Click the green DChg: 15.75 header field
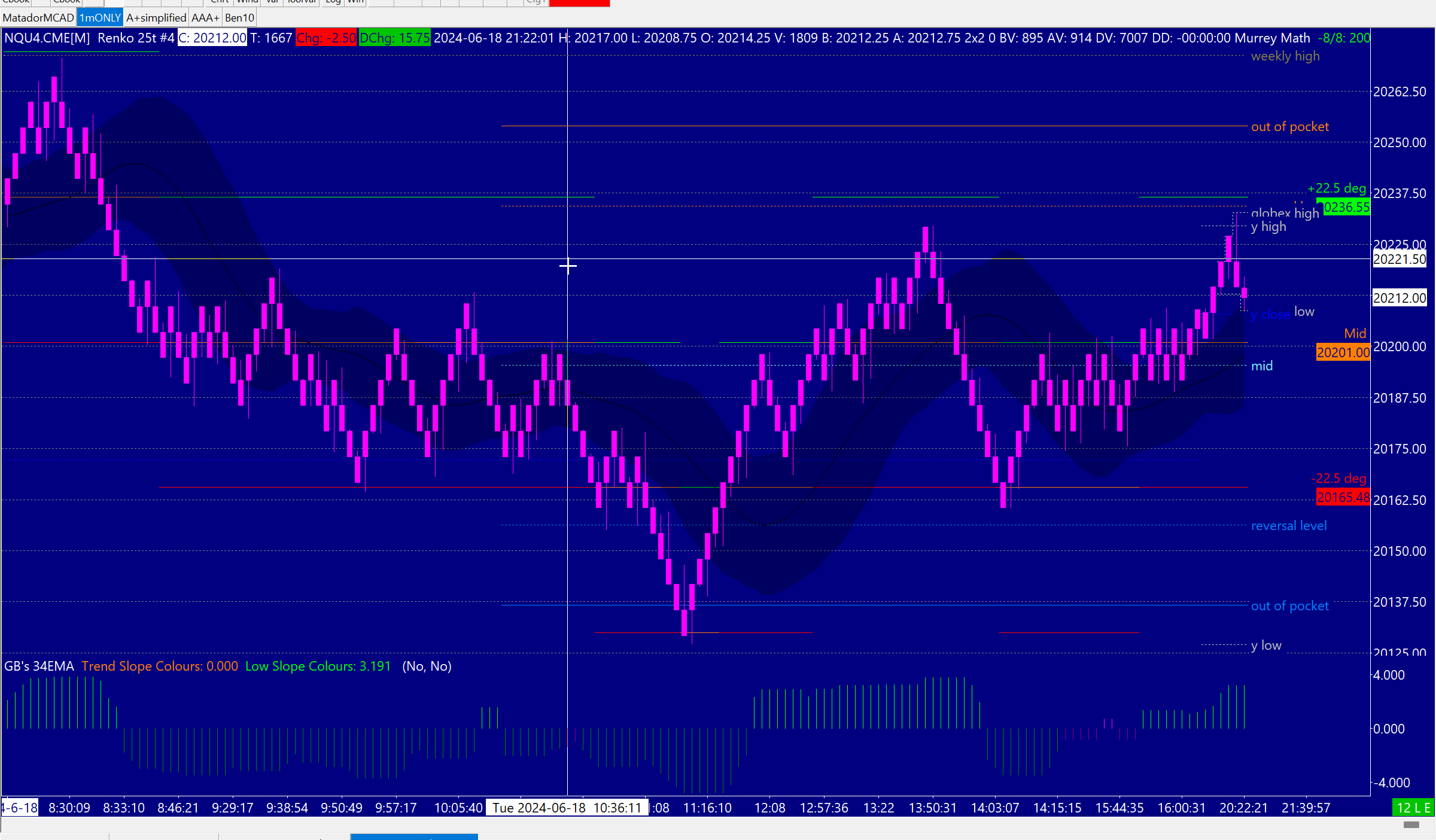The width and height of the screenshot is (1436, 840). 394,38
